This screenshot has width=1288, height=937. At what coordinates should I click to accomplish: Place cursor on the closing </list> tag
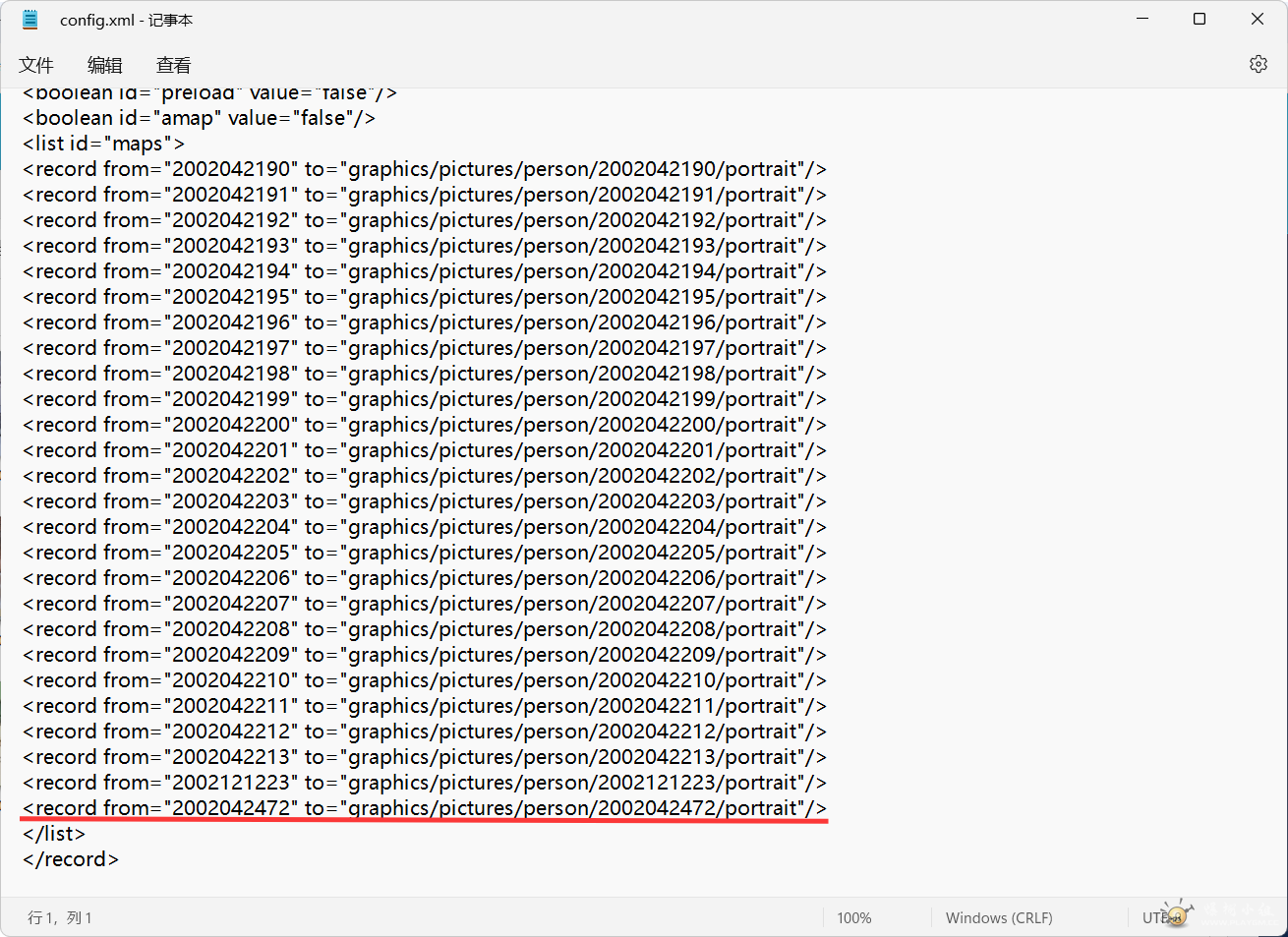(x=54, y=834)
